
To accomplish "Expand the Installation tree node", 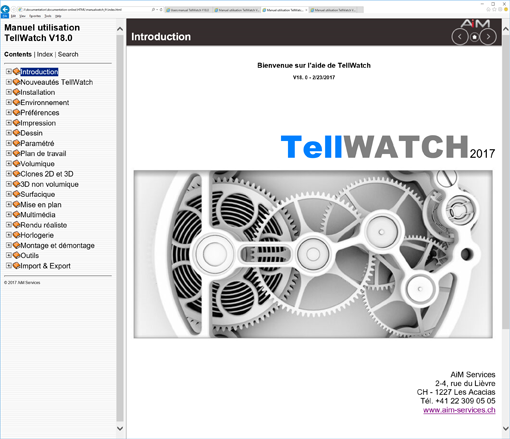I will [x=9, y=92].
